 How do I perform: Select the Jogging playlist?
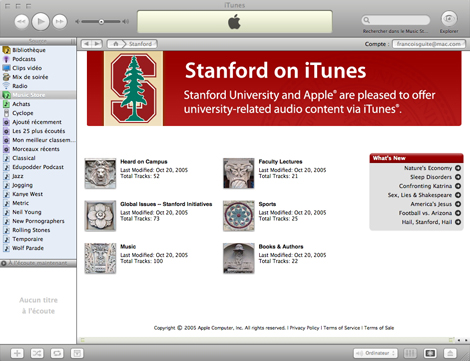(x=38, y=185)
